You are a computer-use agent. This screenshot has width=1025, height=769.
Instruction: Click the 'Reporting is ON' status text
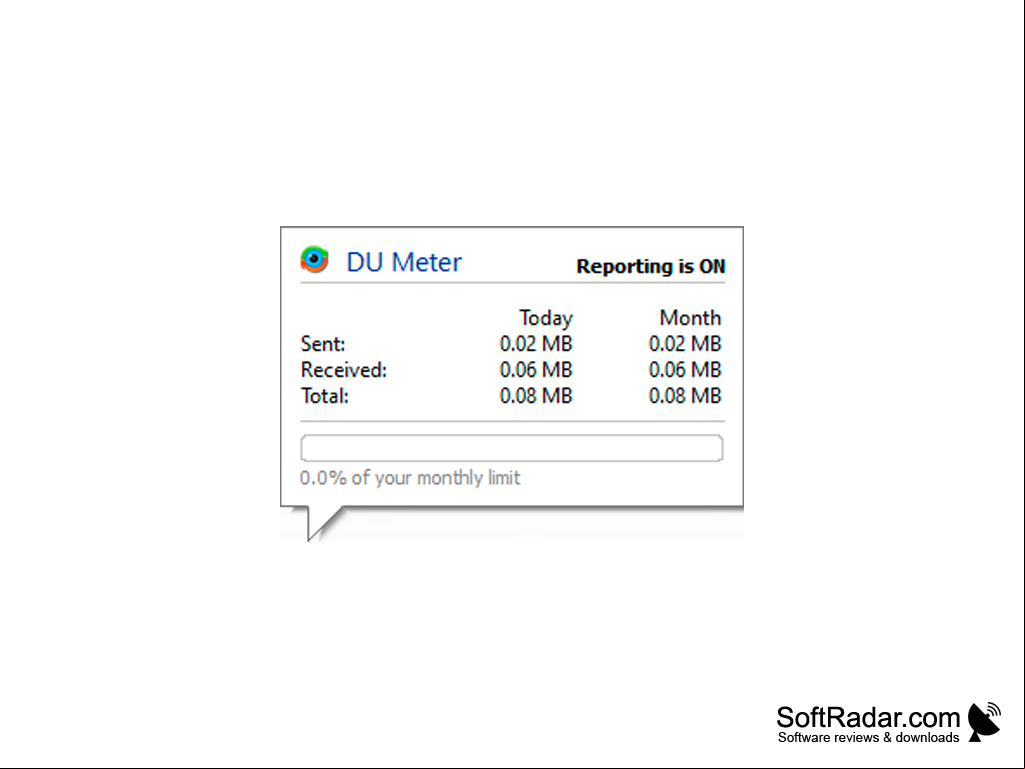click(650, 266)
